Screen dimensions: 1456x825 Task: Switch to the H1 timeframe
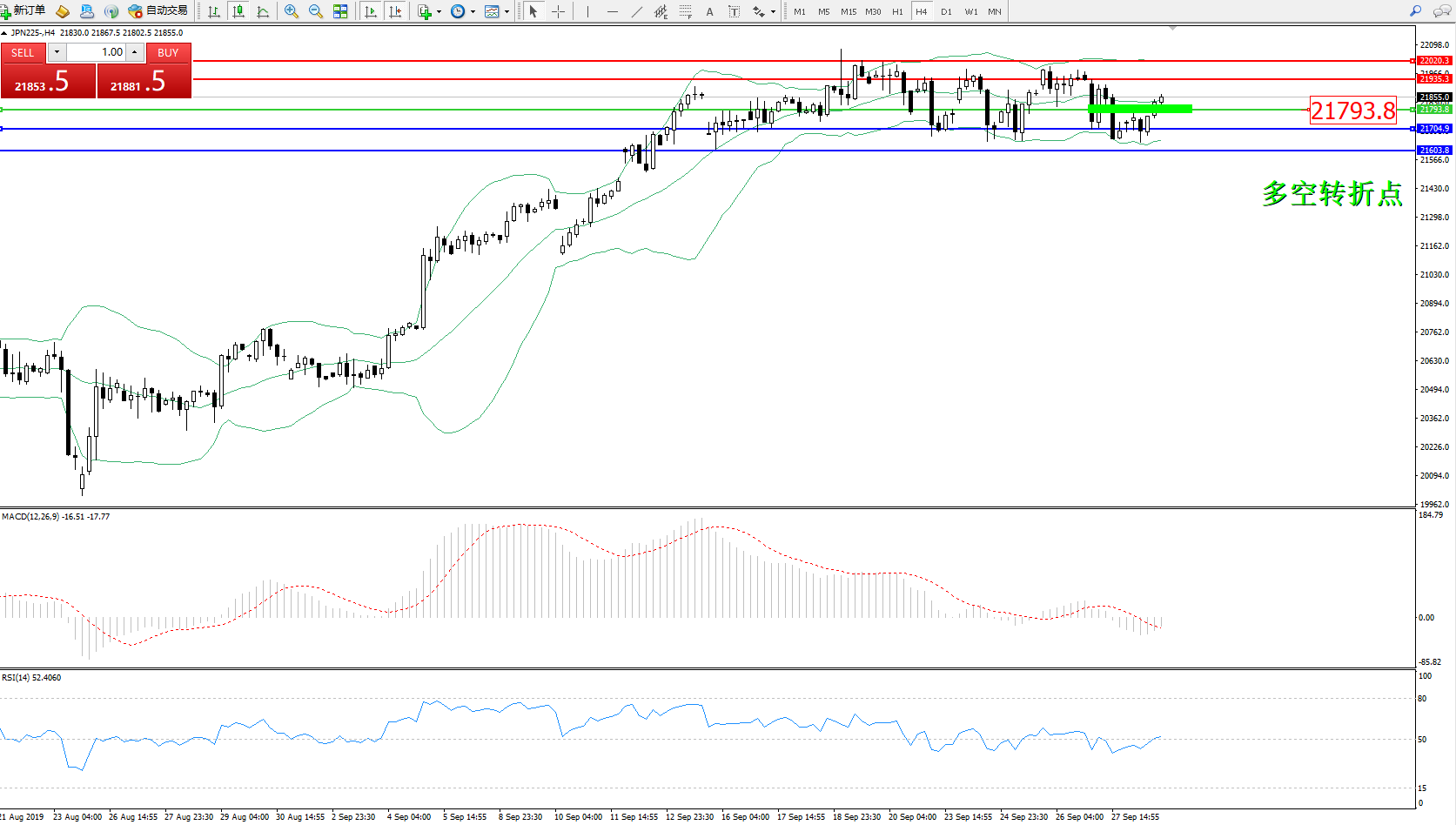tap(897, 11)
